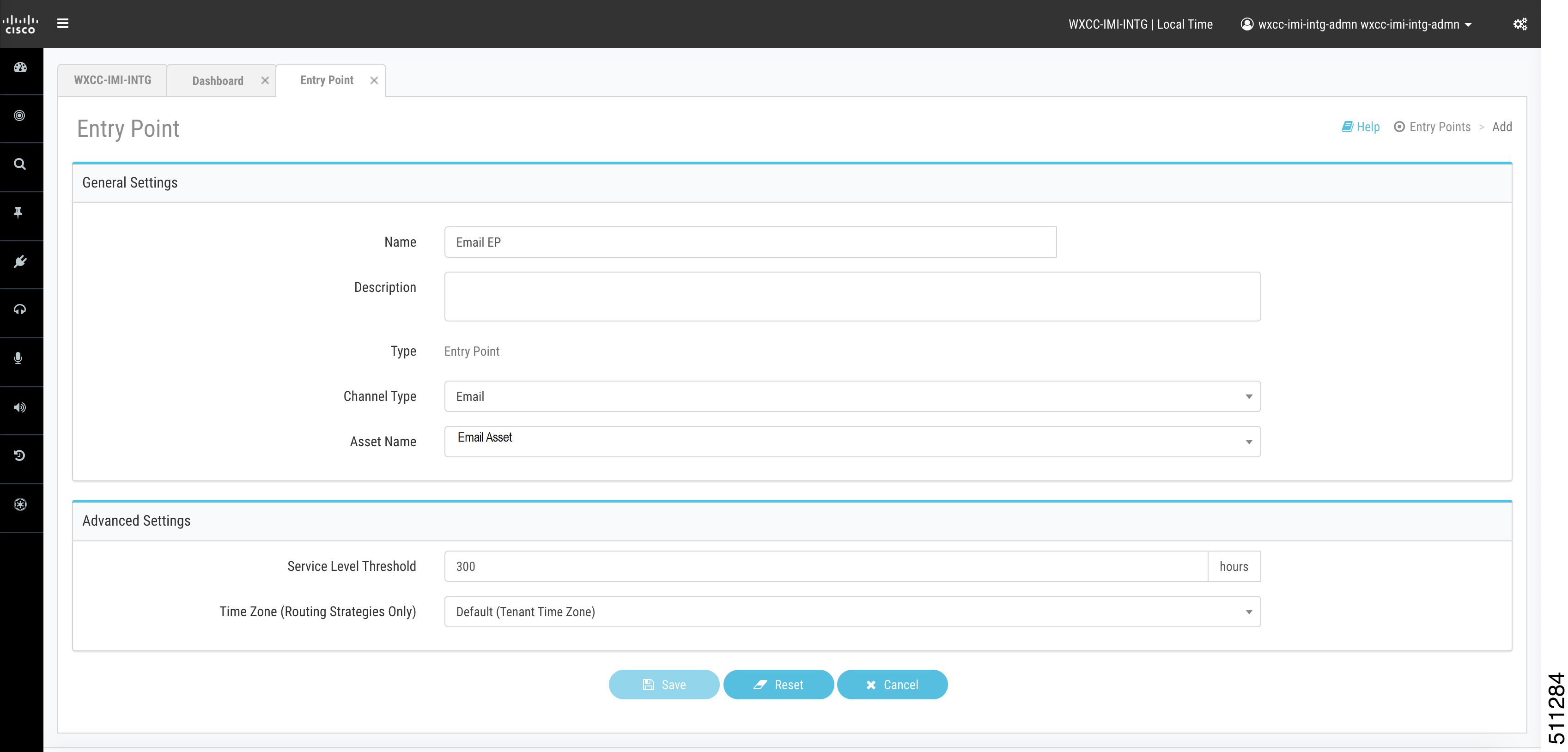1568x752 pixels.
Task: Open the history clock sidebar icon
Action: click(x=19, y=456)
